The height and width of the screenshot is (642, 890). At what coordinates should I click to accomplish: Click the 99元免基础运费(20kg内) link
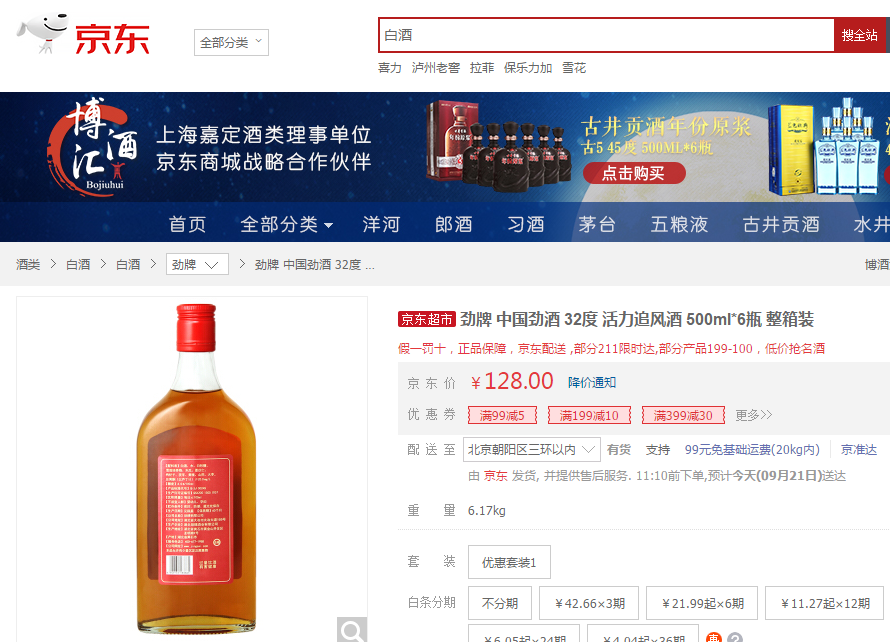[x=752, y=450]
